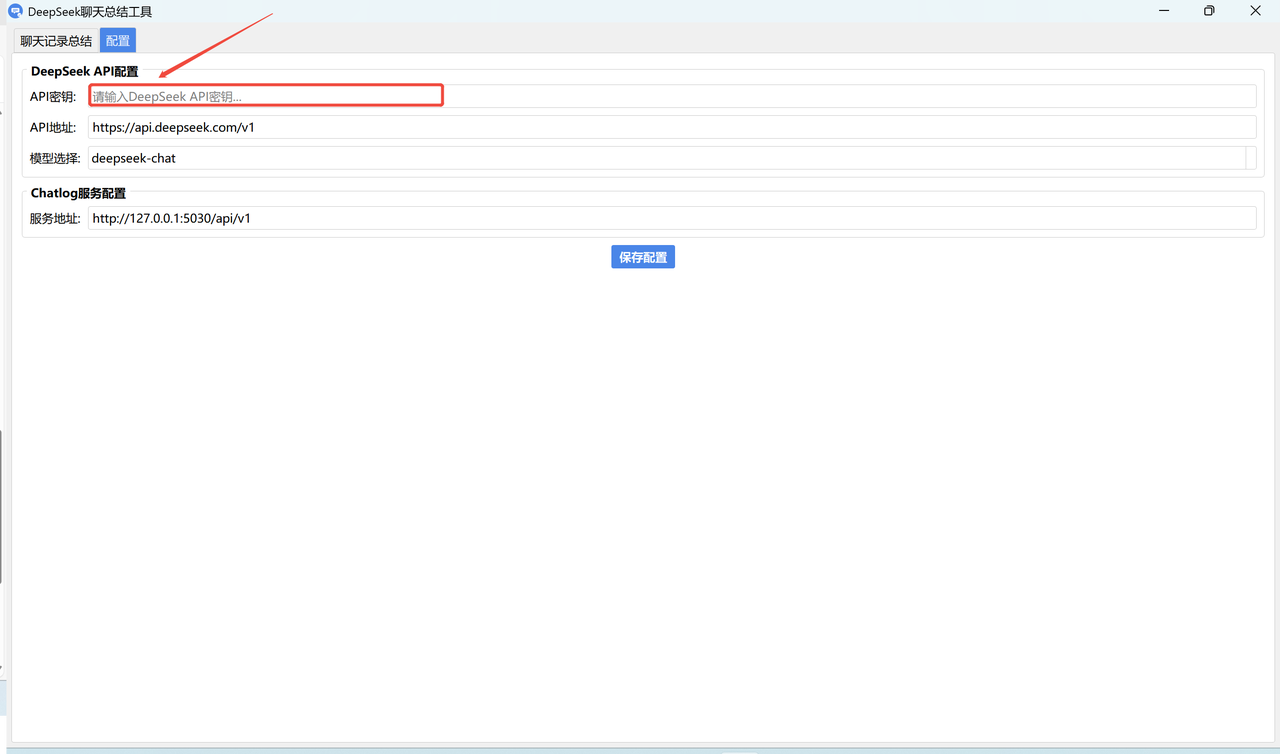Click the "服务地址:" label

[x=55, y=218]
